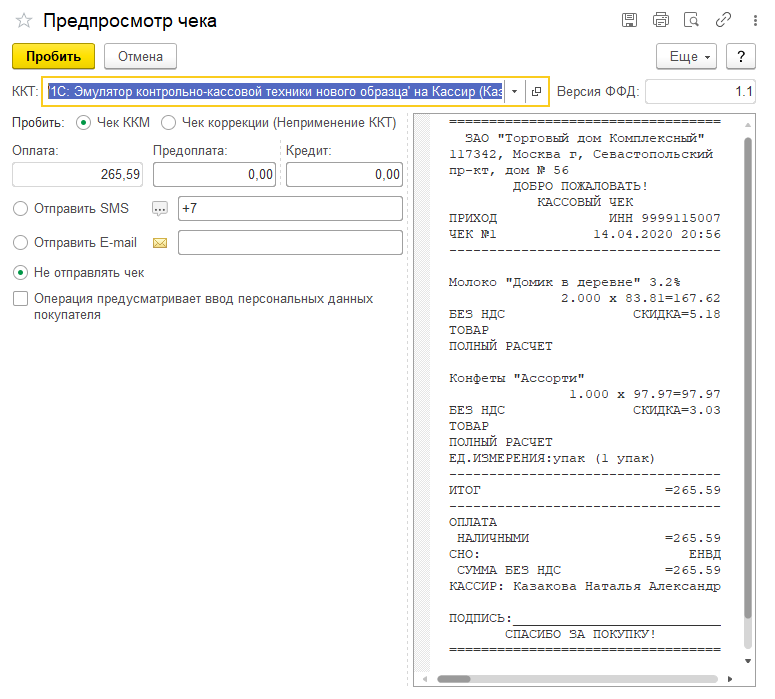Click the ДОБРО ПОЖАЛОВАТЬ! line
The width and height of the screenshot is (775, 699).
click(x=580, y=186)
